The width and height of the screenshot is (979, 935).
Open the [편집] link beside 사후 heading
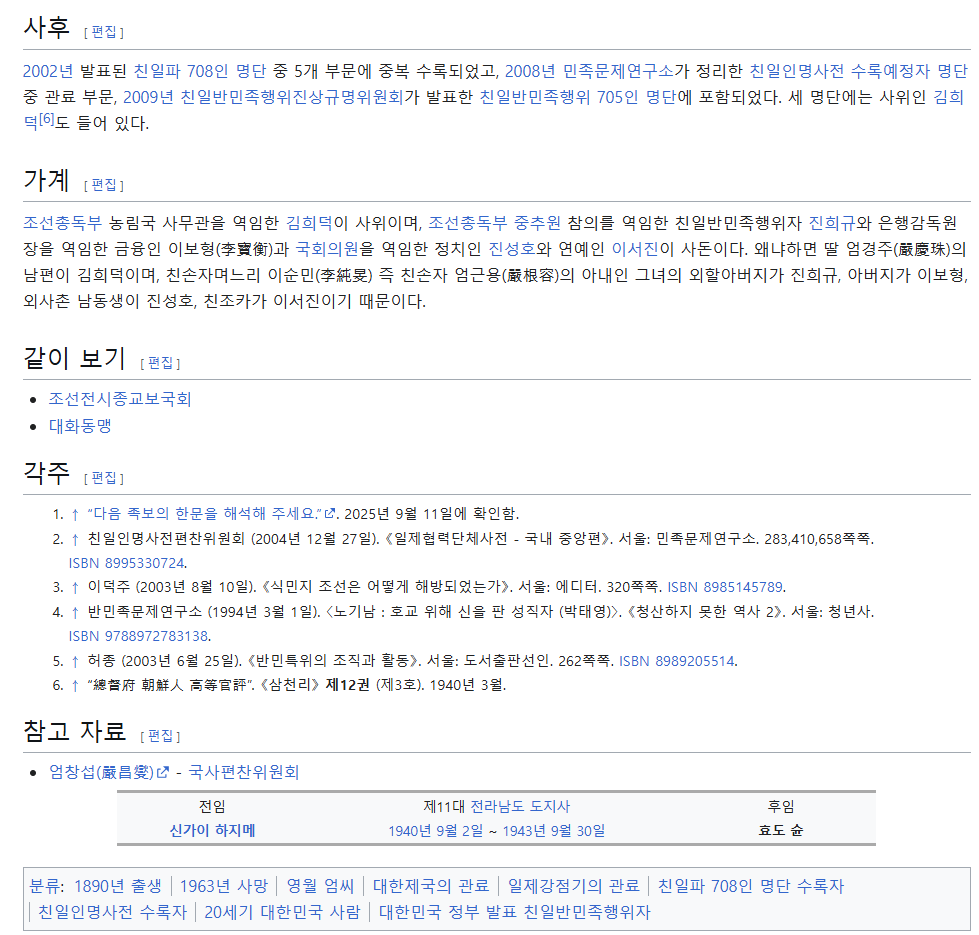[x=104, y=30]
